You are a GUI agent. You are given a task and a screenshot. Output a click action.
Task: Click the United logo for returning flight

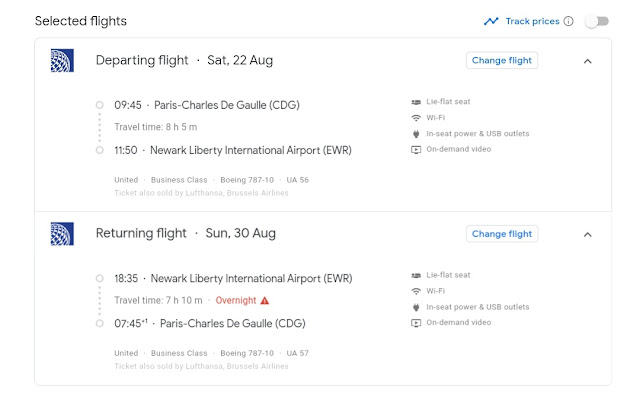(x=62, y=234)
